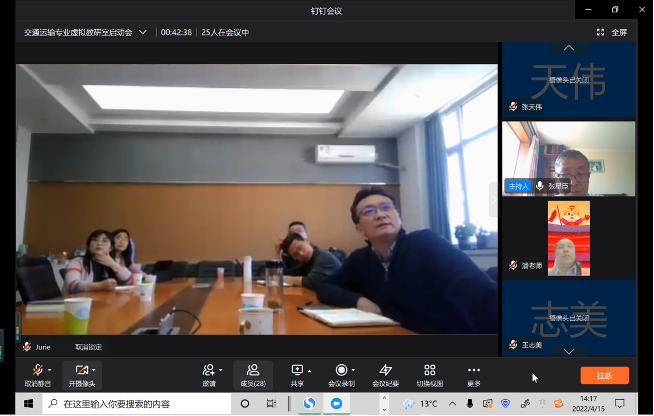Hang up the meeting with 挂断
Image resolution: width=654 pixels, height=416 pixels.
click(x=604, y=375)
